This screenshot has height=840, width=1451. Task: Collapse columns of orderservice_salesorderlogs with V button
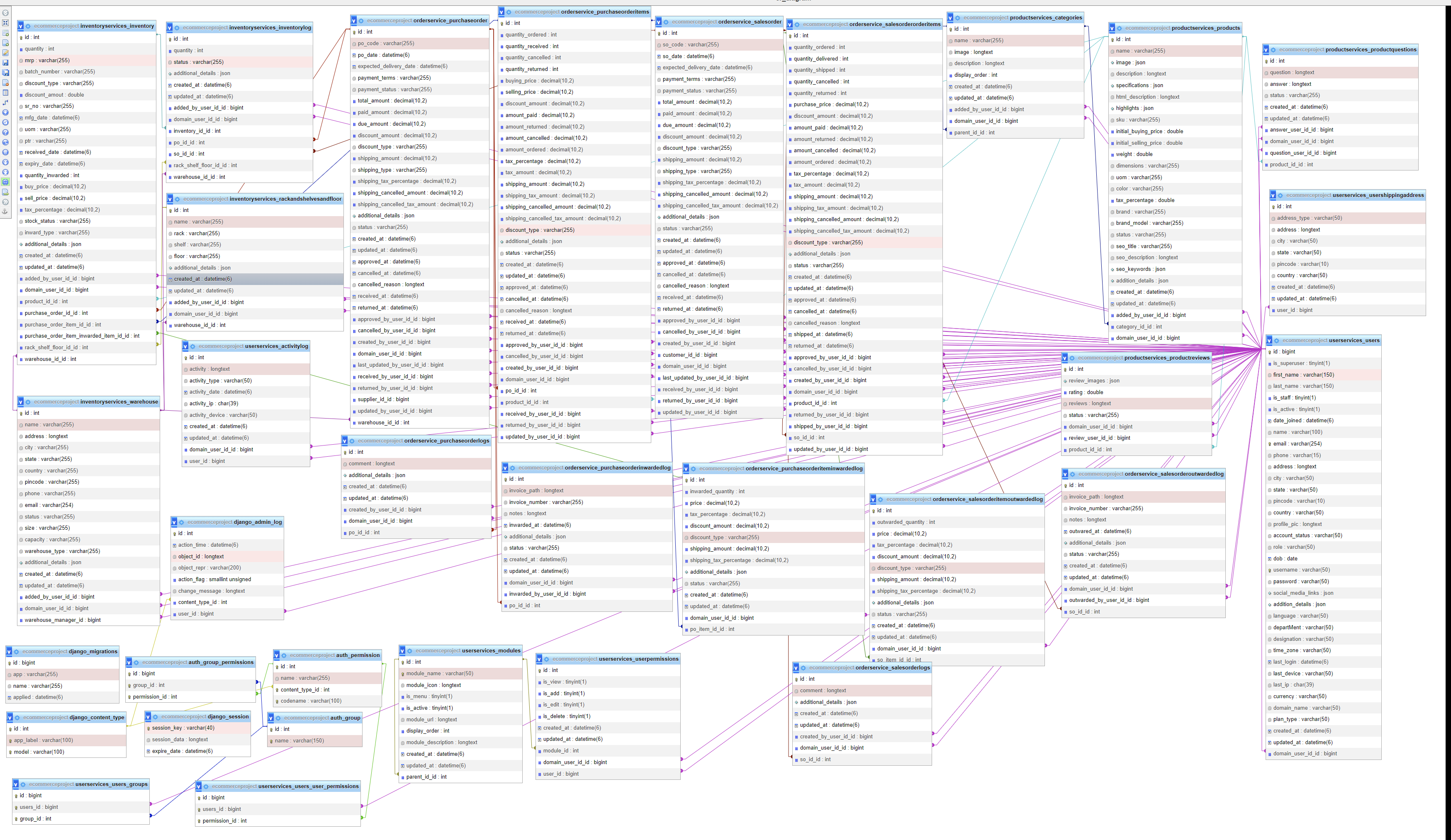tap(796, 668)
